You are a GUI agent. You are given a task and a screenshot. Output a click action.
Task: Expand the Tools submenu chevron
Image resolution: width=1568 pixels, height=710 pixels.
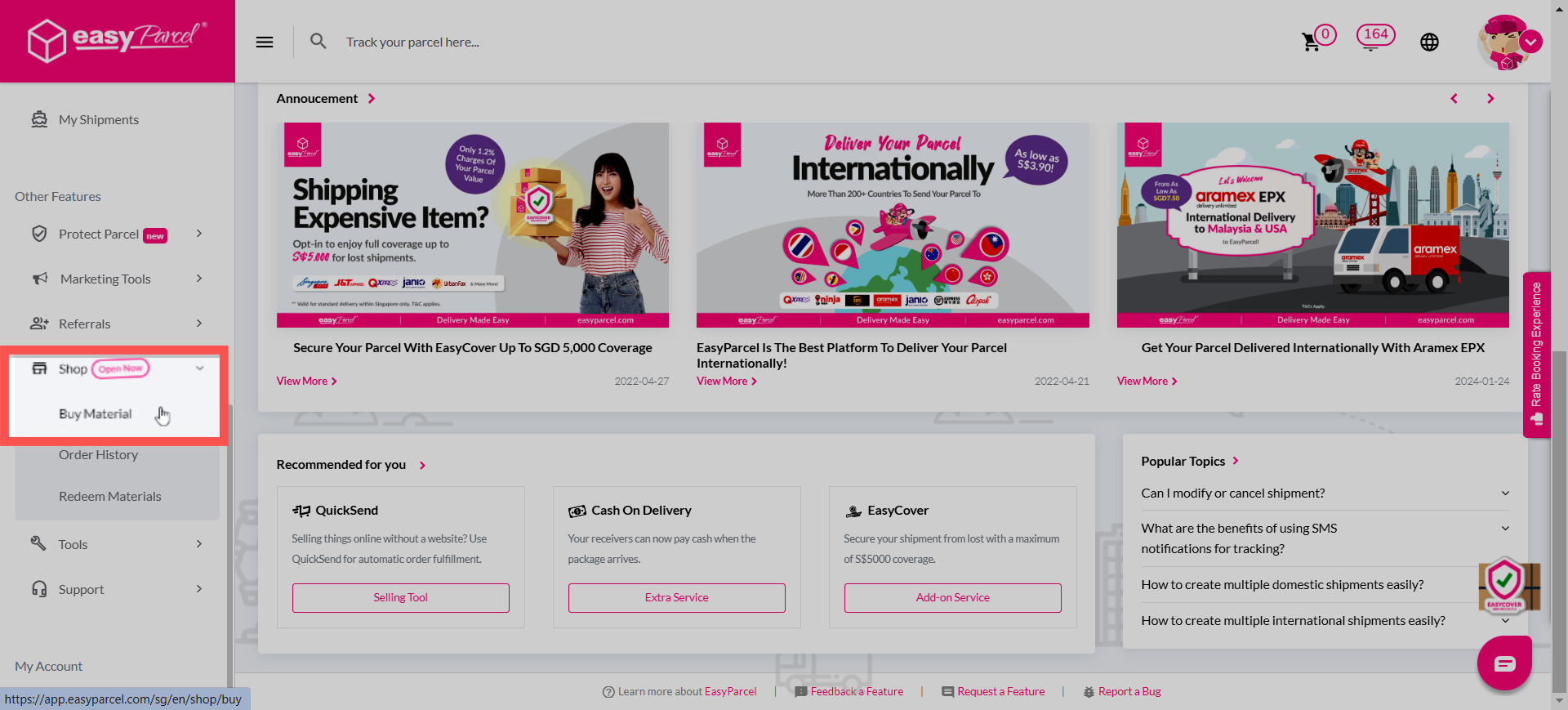tap(199, 544)
